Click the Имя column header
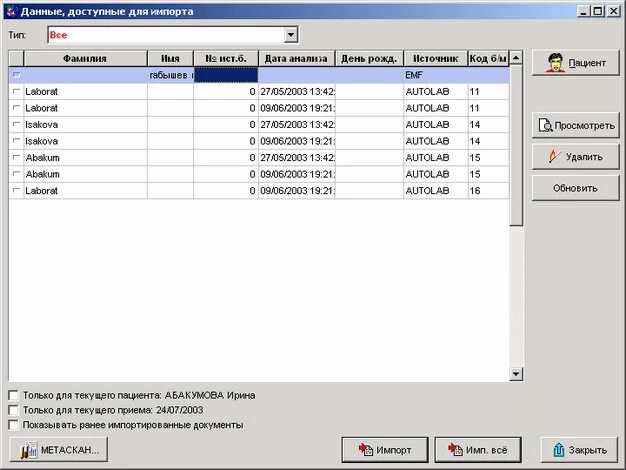Viewport: 626px width, 470px height. (x=170, y=59)
